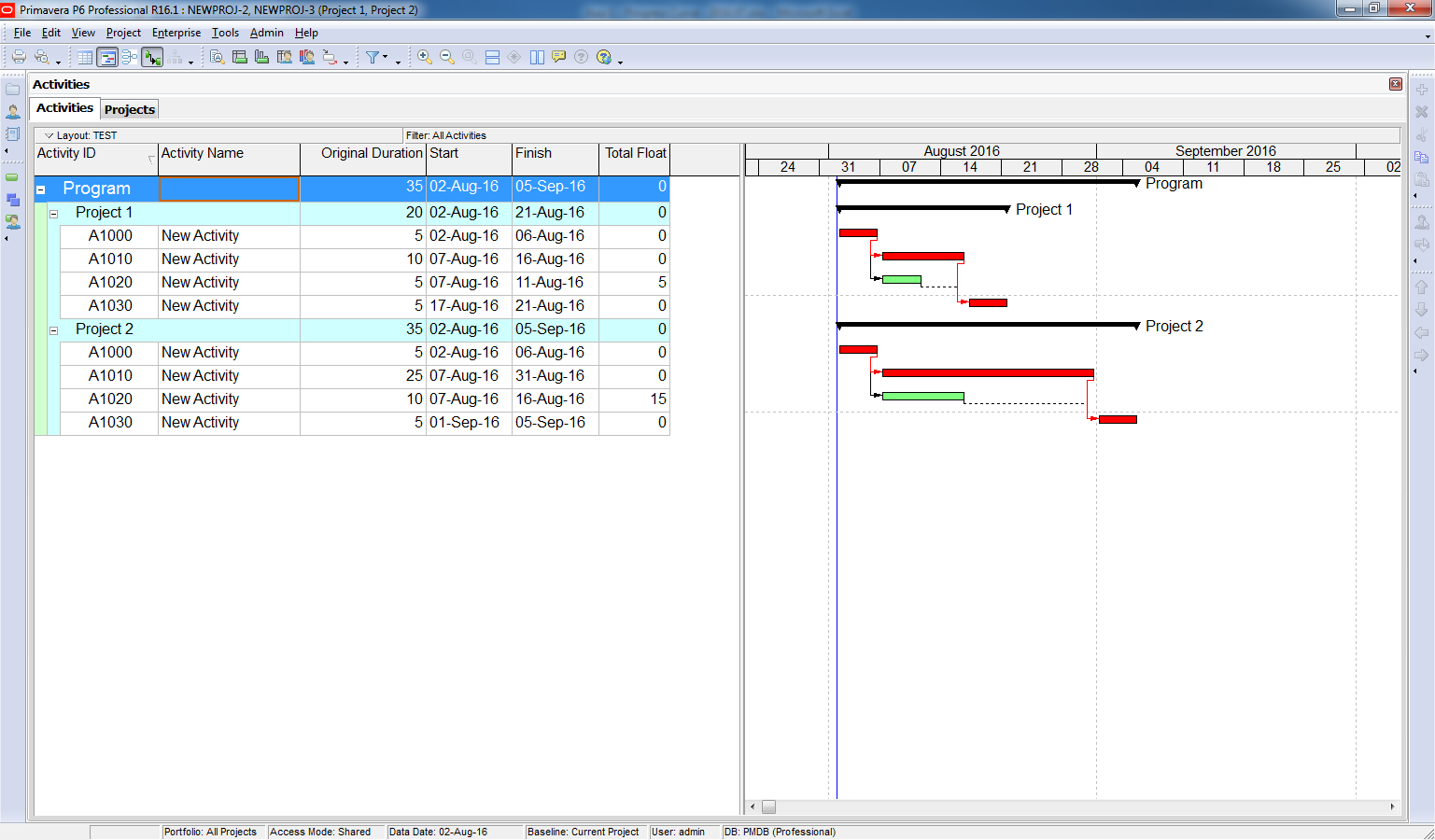Click the Delete X icon on the right panel
This screenshot has width=1435, height=840.
coord(1422,112)
